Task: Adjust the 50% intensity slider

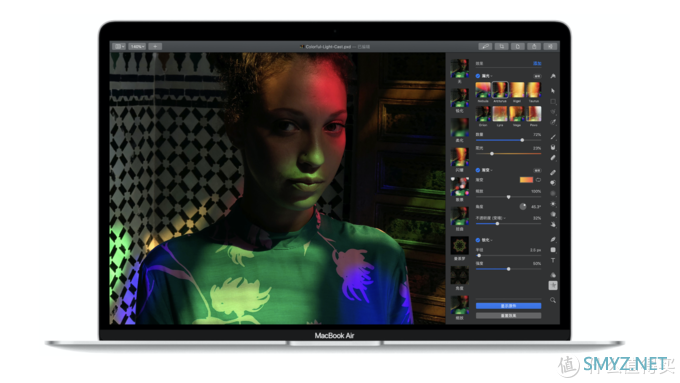Action: (508, 269)
